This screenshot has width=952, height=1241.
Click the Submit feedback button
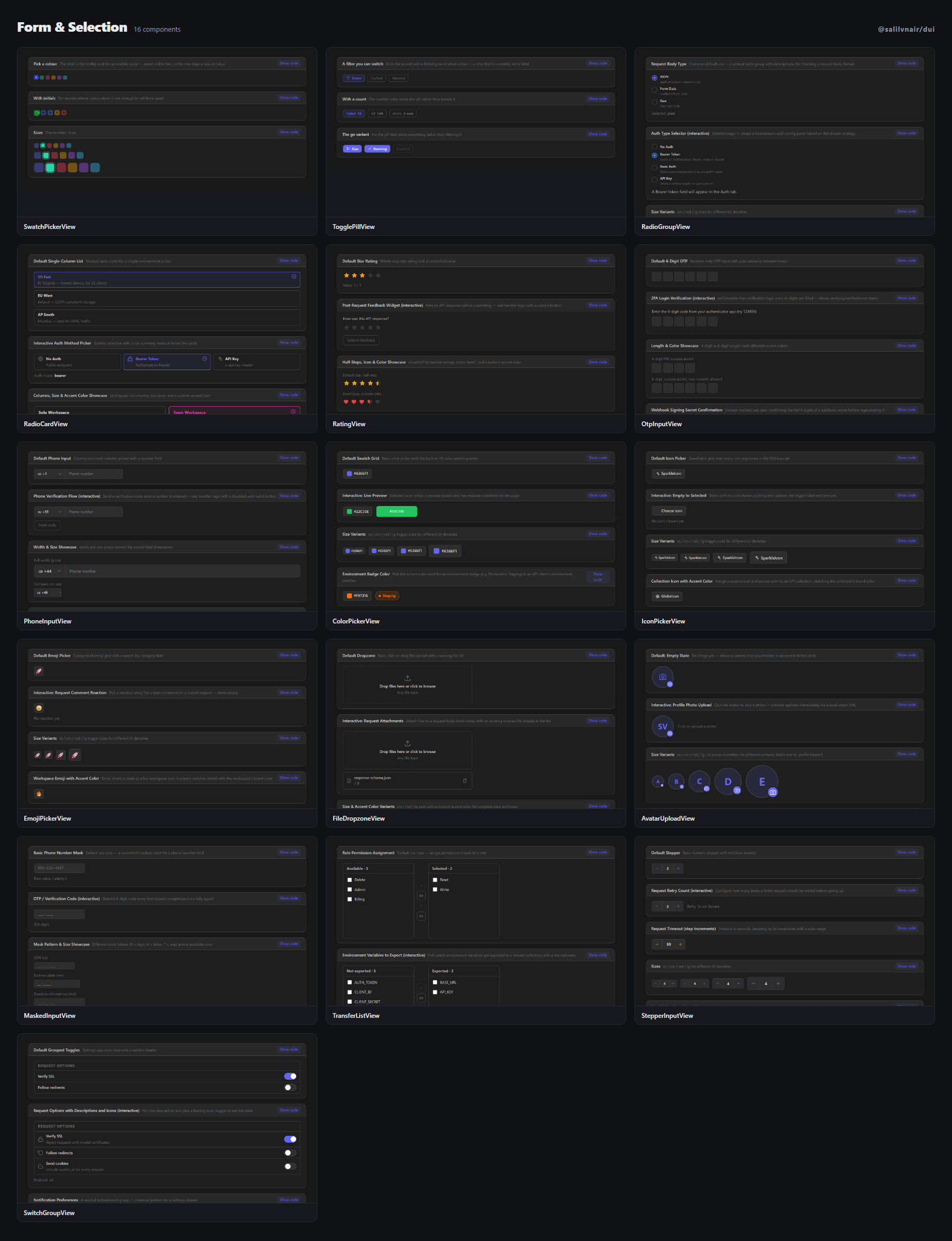361,340
